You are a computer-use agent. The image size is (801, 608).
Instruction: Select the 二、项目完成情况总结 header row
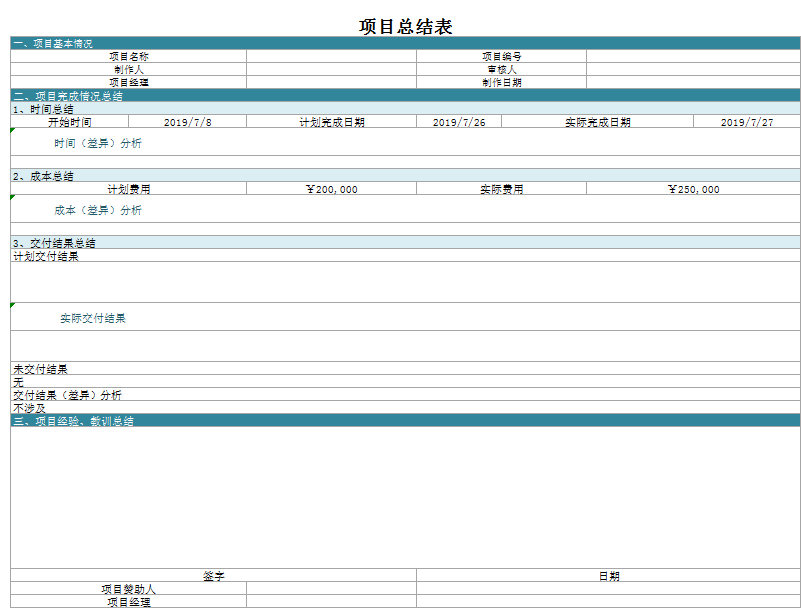pyautogui.click(x=68, y=96)
